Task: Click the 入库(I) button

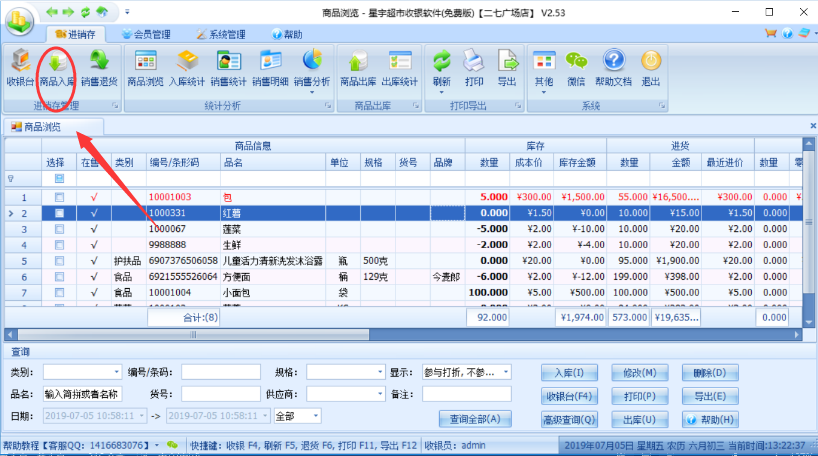Action: (569, 373)
